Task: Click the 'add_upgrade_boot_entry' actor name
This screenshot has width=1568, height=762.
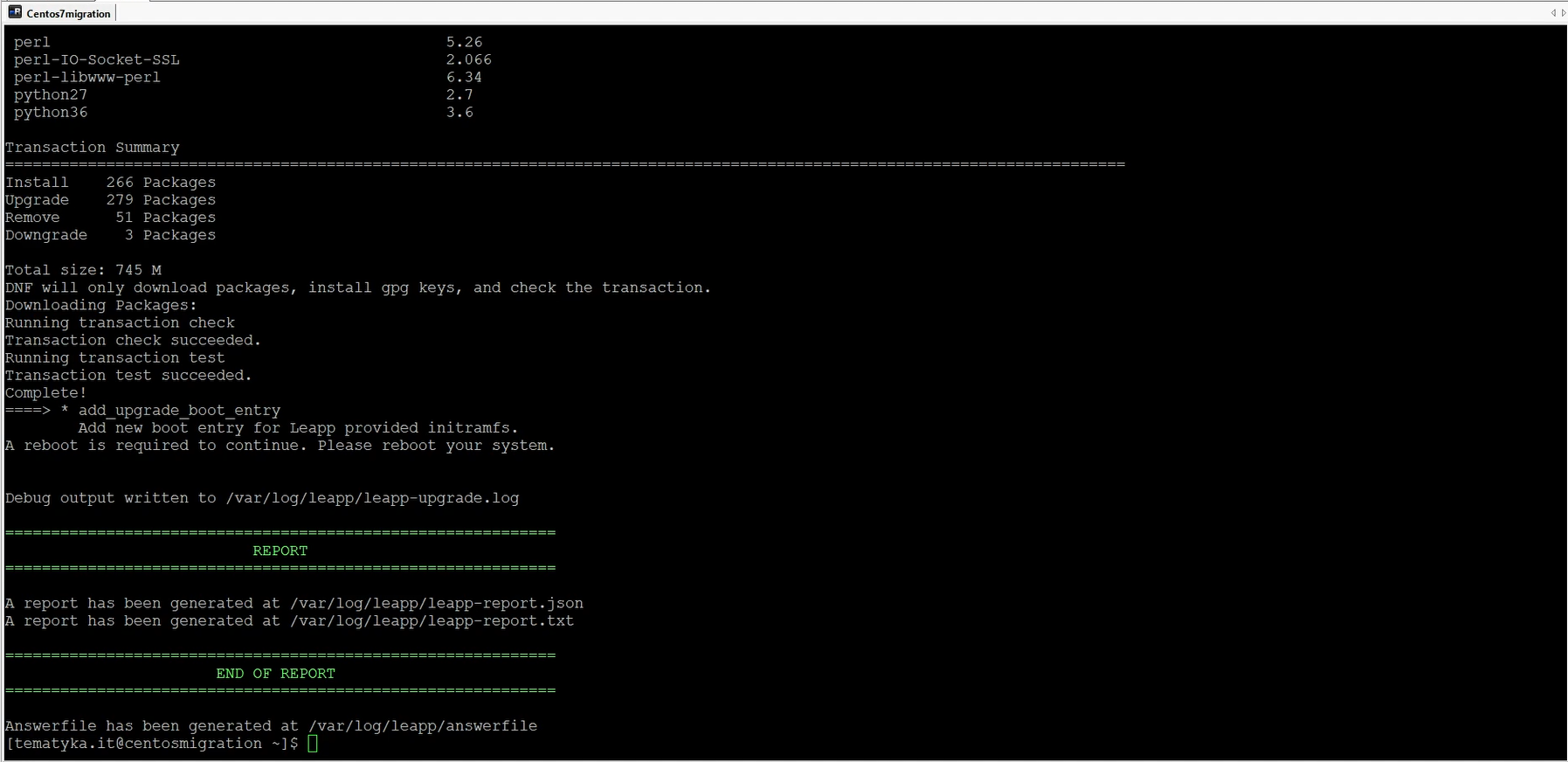Action: (179, 411)
